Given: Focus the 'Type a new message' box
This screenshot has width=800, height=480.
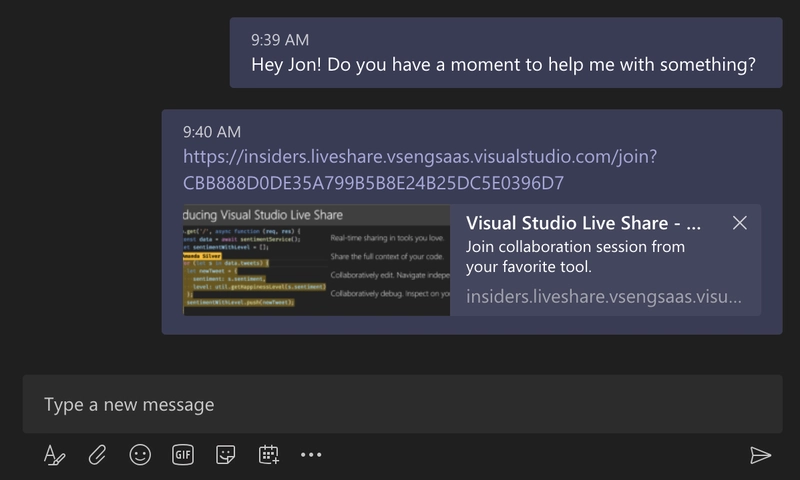Looking at the screenshot, I should 403,404.
